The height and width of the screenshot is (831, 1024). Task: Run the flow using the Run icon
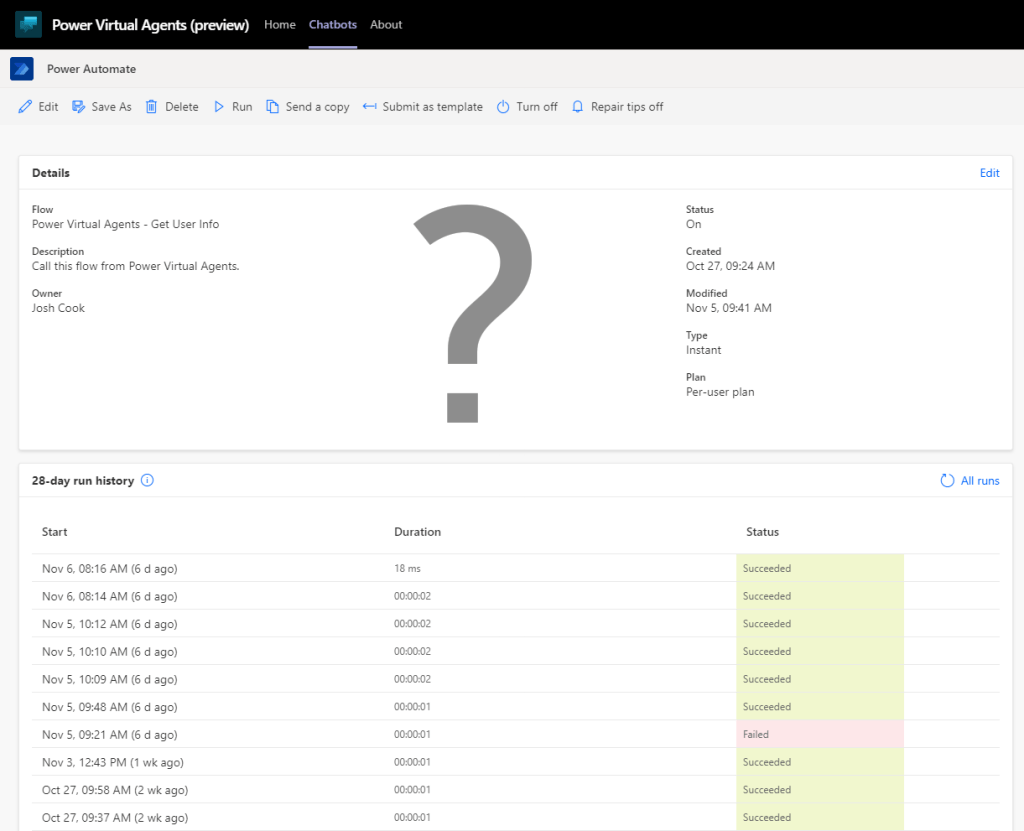click(218, 106)
